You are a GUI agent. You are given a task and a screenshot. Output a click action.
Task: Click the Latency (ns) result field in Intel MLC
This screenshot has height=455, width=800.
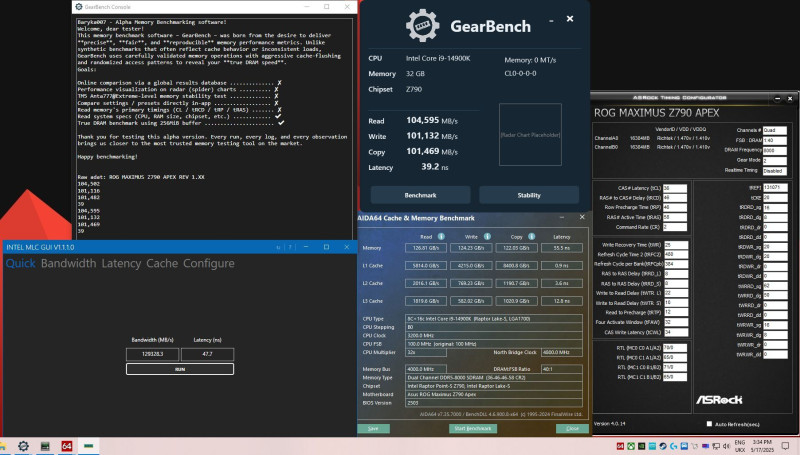click(207, 353)
